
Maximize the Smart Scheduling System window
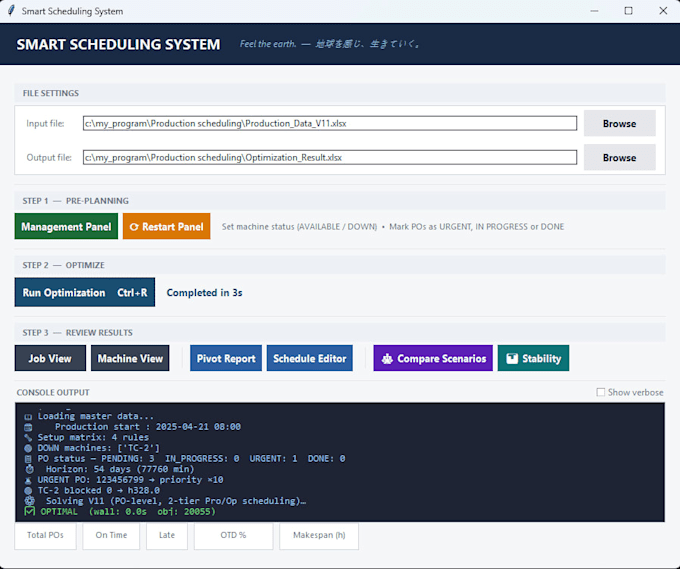click(x=628, y=11)
